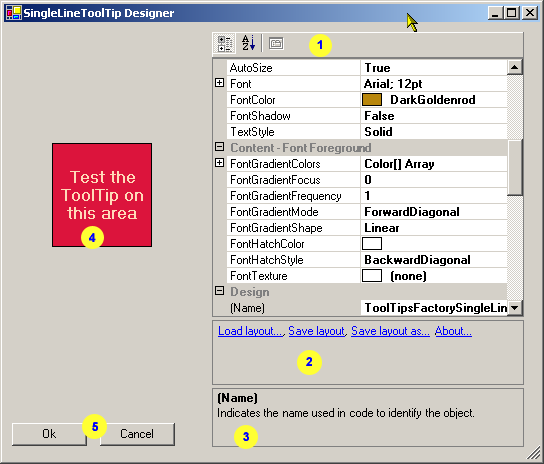Image resolution: width=544 pixels, height=464 pixels.
Task: Select the DarkGoldenrod FontColor swatch
Action: 372,100
